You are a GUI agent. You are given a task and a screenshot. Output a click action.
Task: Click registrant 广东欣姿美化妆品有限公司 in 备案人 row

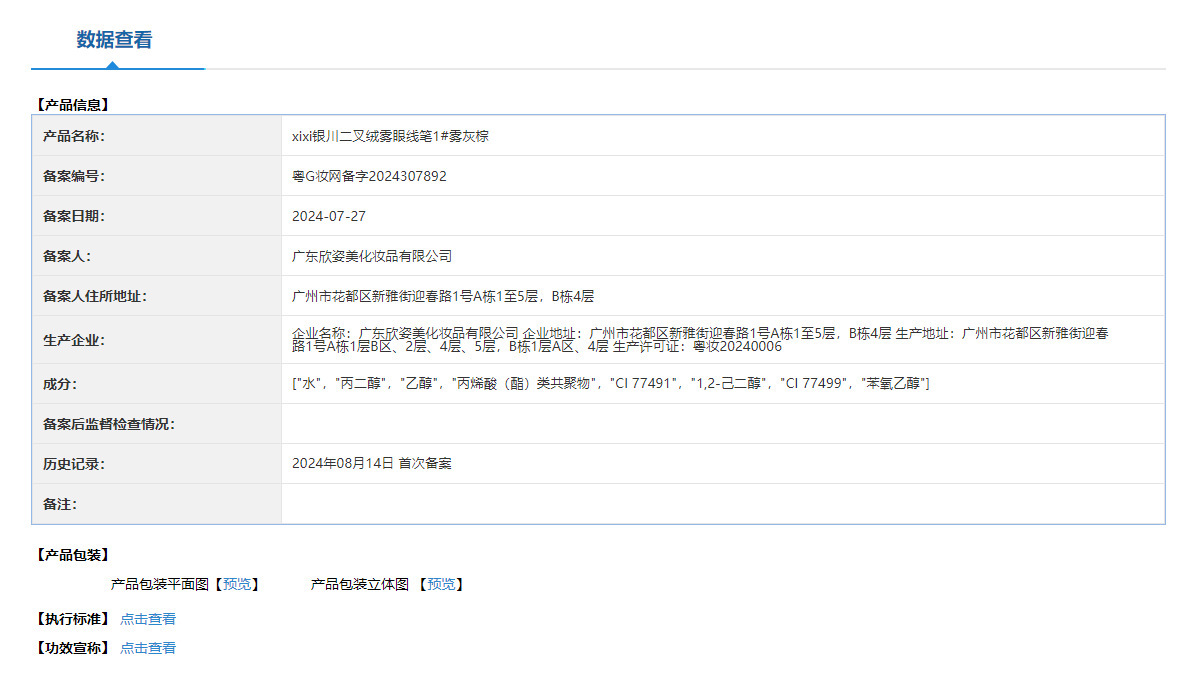click(372, 256)
